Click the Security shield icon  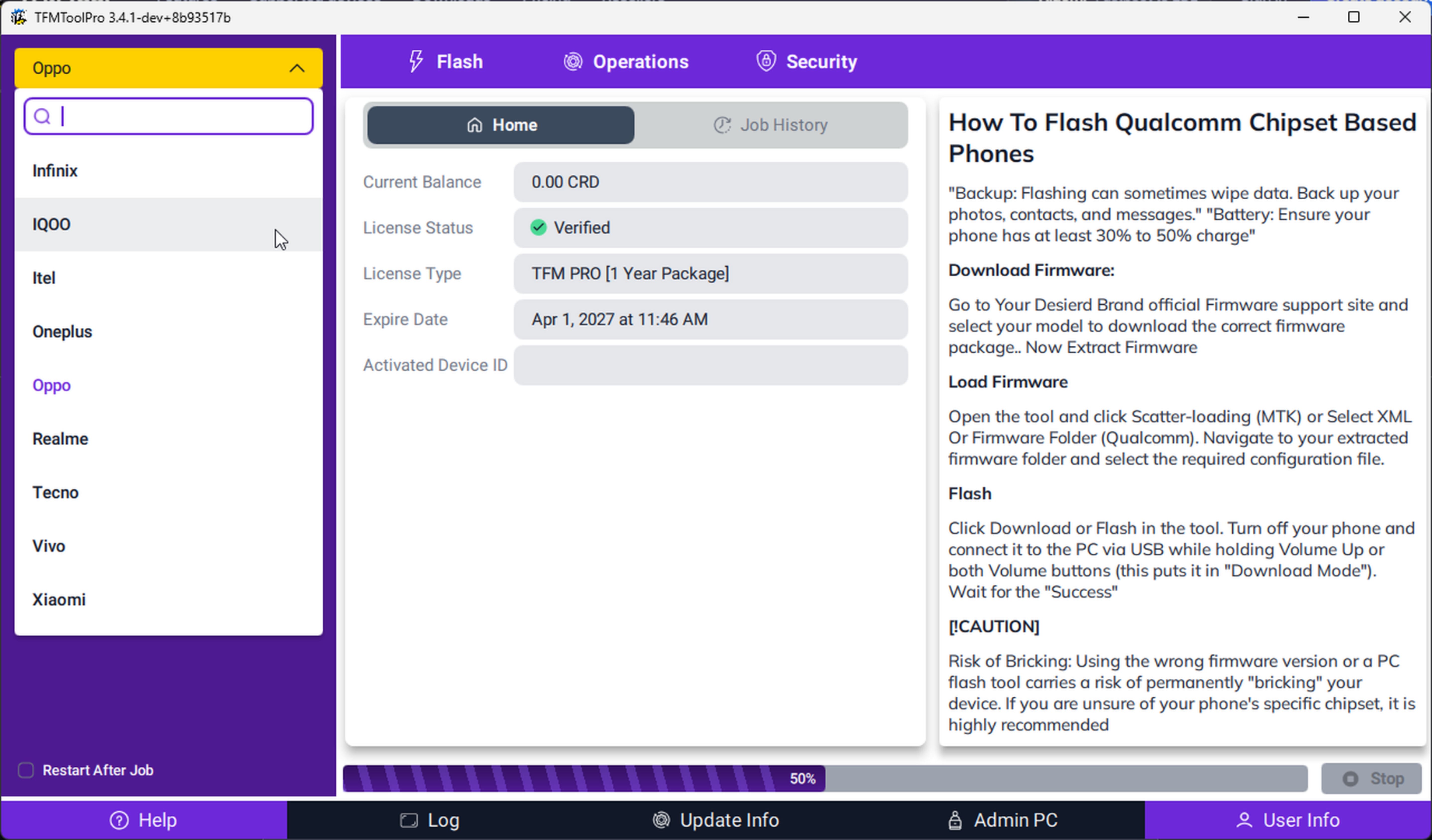[766, 61]
